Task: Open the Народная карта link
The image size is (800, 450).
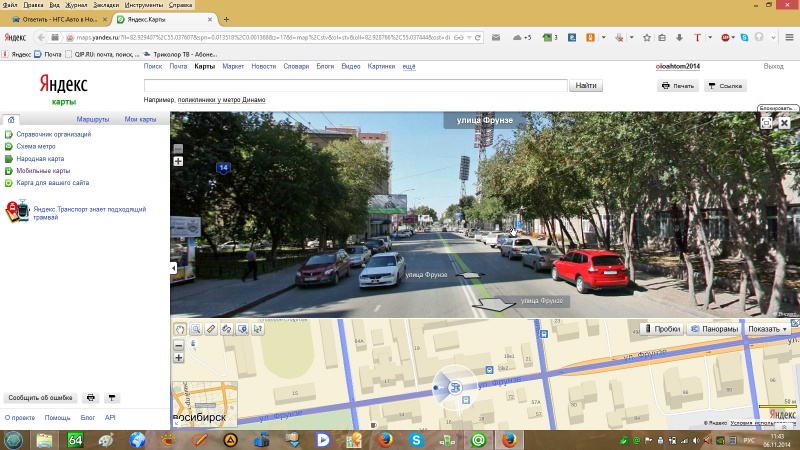Action: (x=40, y=159)
